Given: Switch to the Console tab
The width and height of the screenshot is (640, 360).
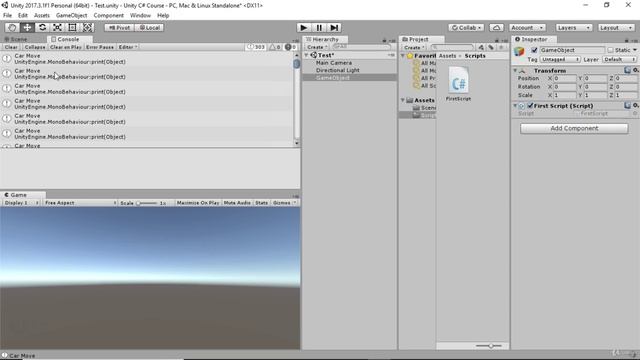Looking at the screenshot, I should click(x=68, y=39).
